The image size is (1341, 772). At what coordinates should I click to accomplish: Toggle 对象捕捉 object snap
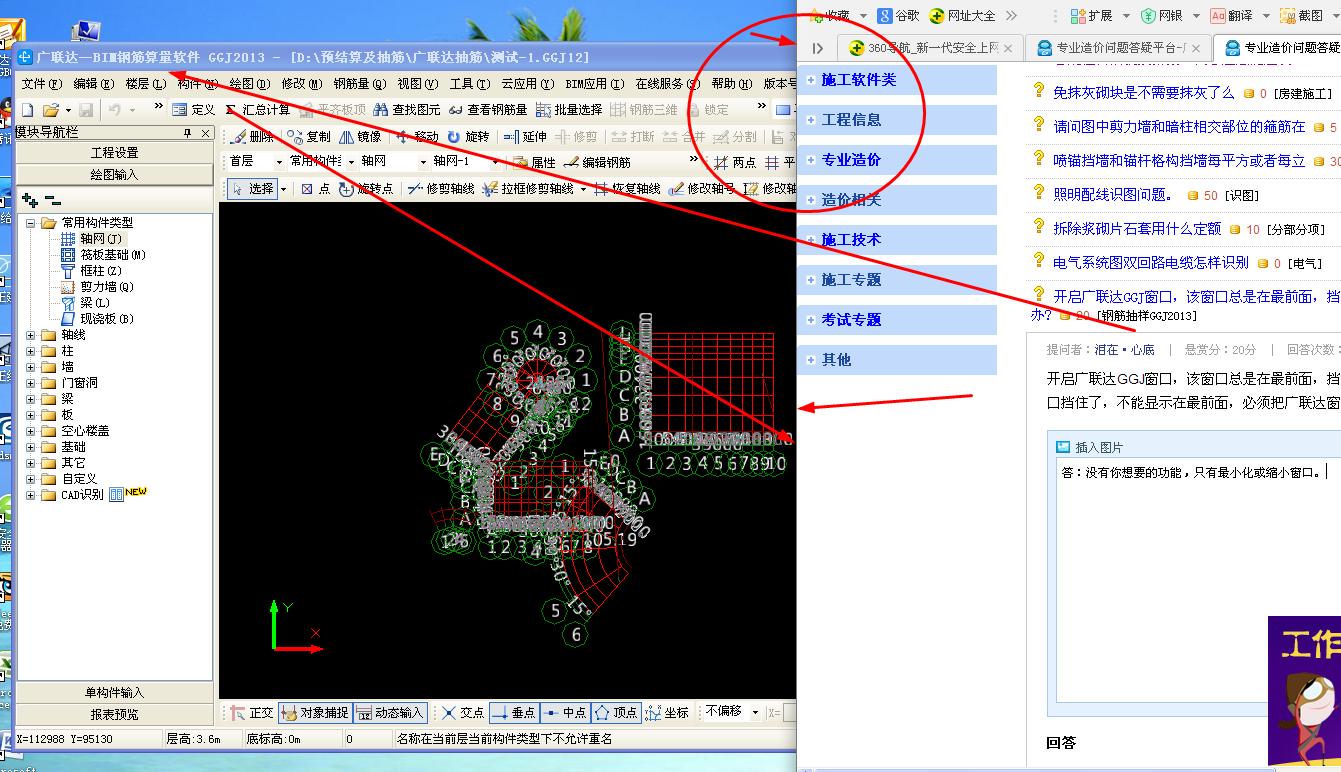tap(316, 713)
